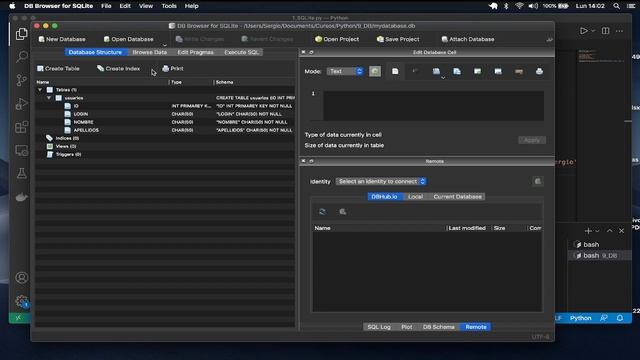Collapse the usuarios table node
The width and height of the screenshot is (640, 360).
[49, 98]
